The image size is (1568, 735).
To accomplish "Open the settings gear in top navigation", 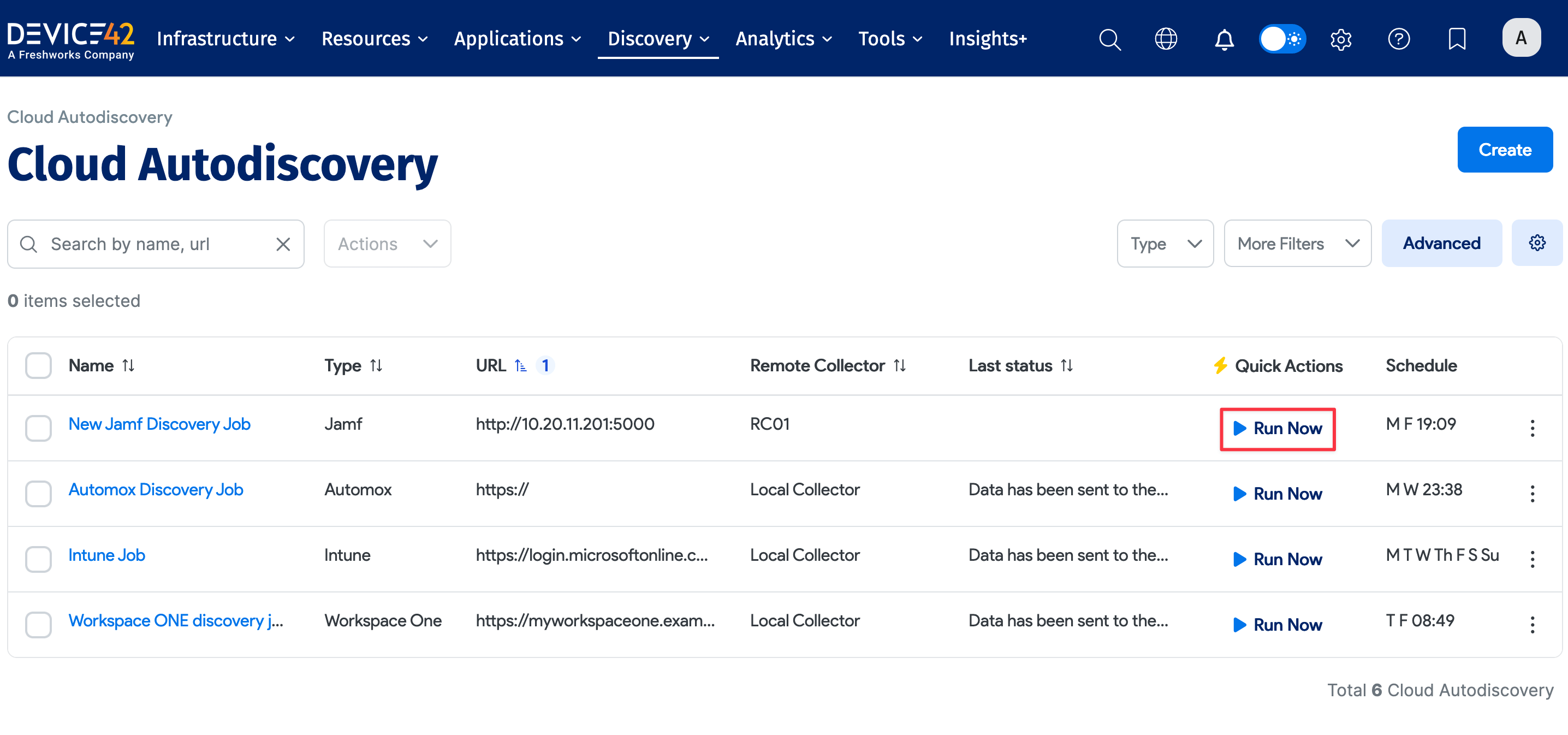I will point(1340,39).
